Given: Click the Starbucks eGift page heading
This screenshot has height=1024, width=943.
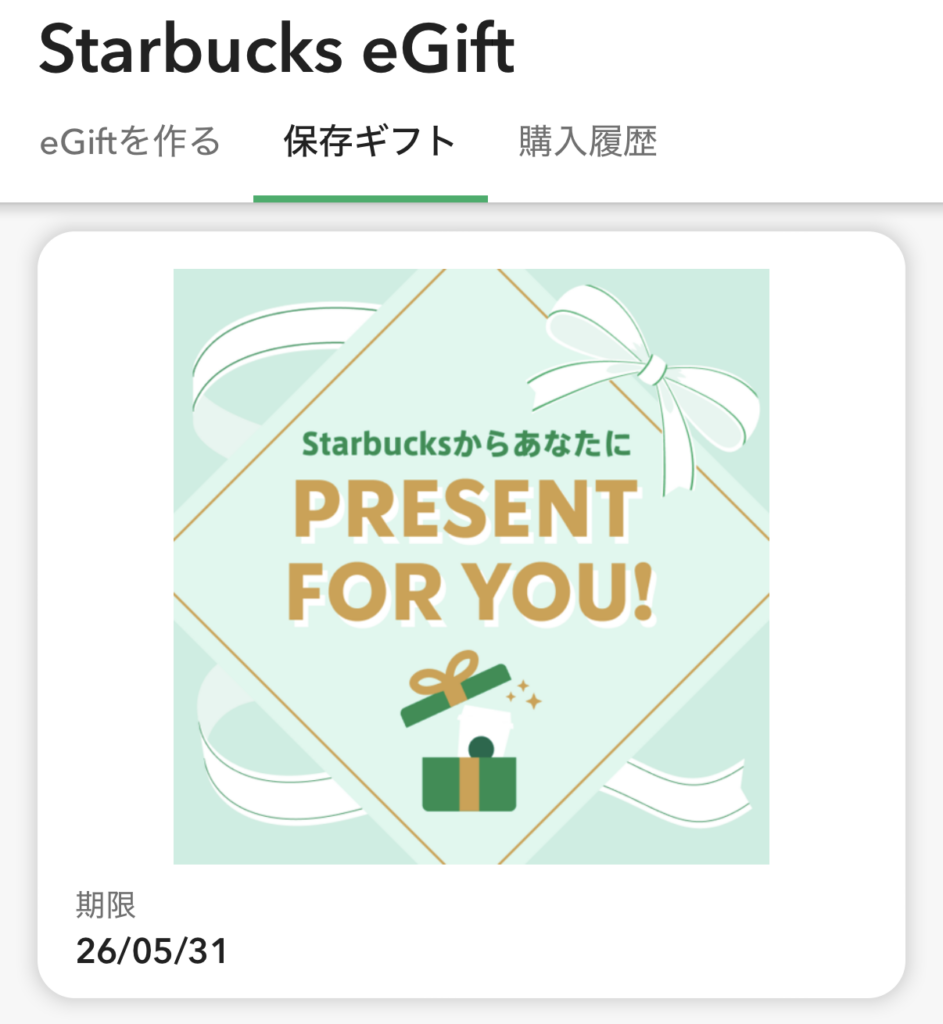Looking at the screenshot, I should click(x=277, y=50).
